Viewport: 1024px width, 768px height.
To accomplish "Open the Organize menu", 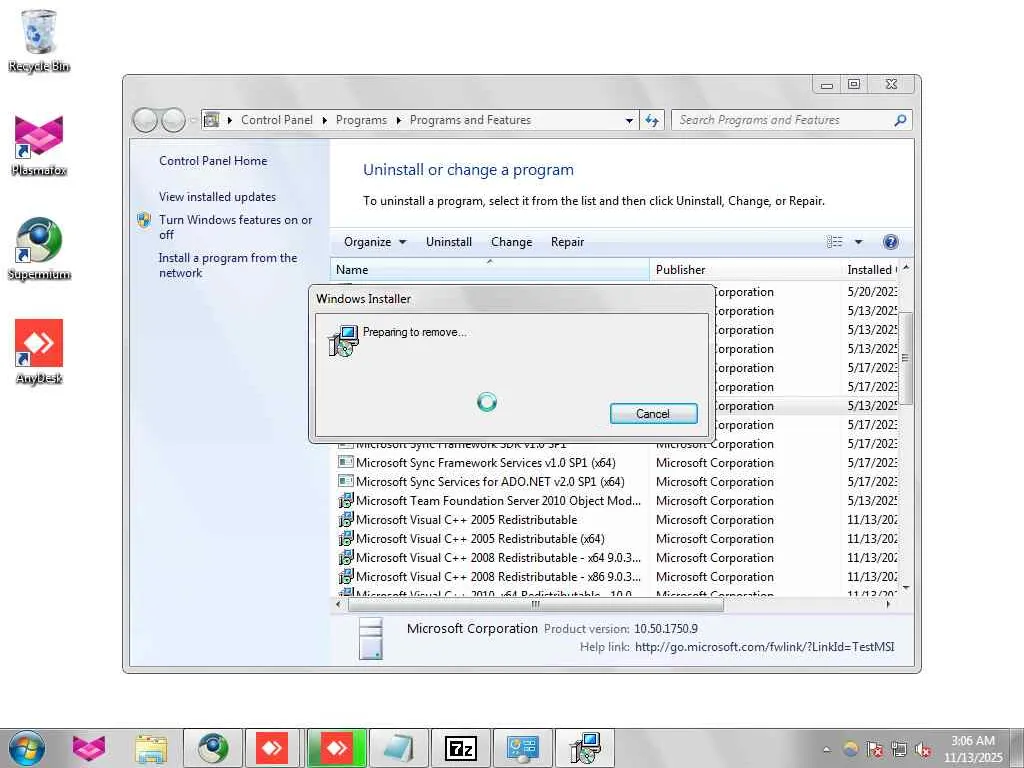I will point(375,242).
